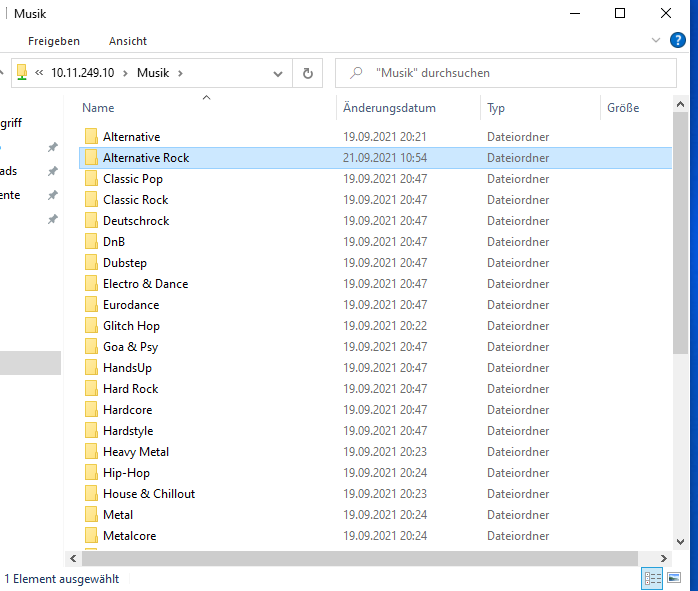698x591 pixels.
Task: Refresh the Musik folder view
Action: 308,73
